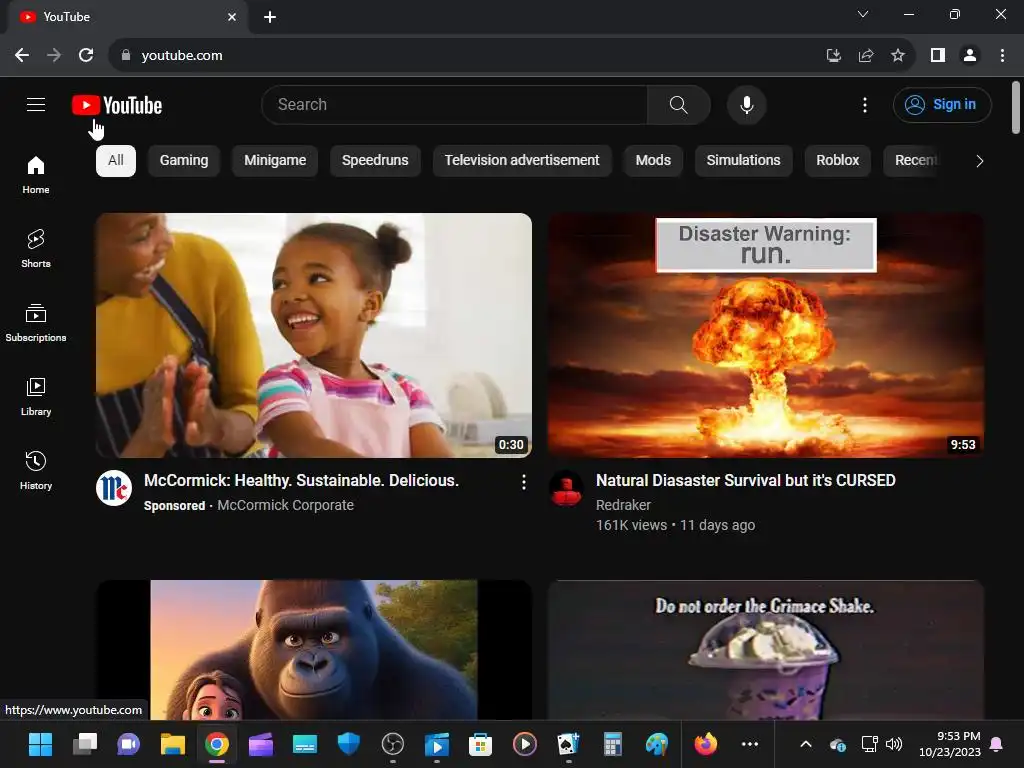Viewport: 1024px width, 768px height.
Task: Toggle Chrome side panel
Action: [x=938, y=56]
